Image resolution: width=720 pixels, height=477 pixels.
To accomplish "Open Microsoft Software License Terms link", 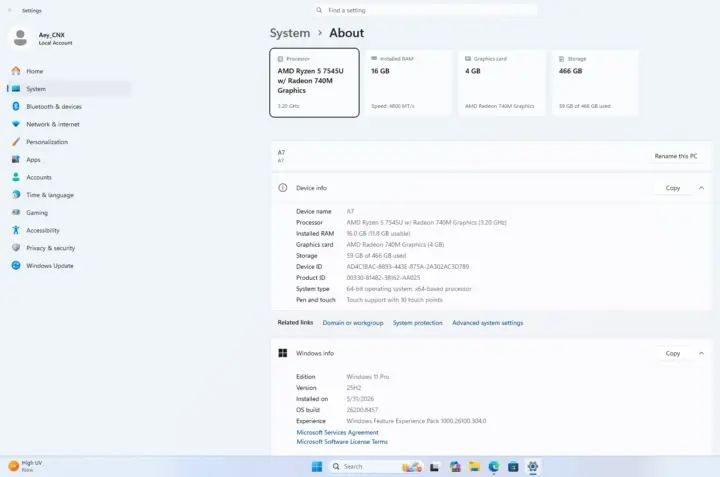I will click(x=342, y=442).
